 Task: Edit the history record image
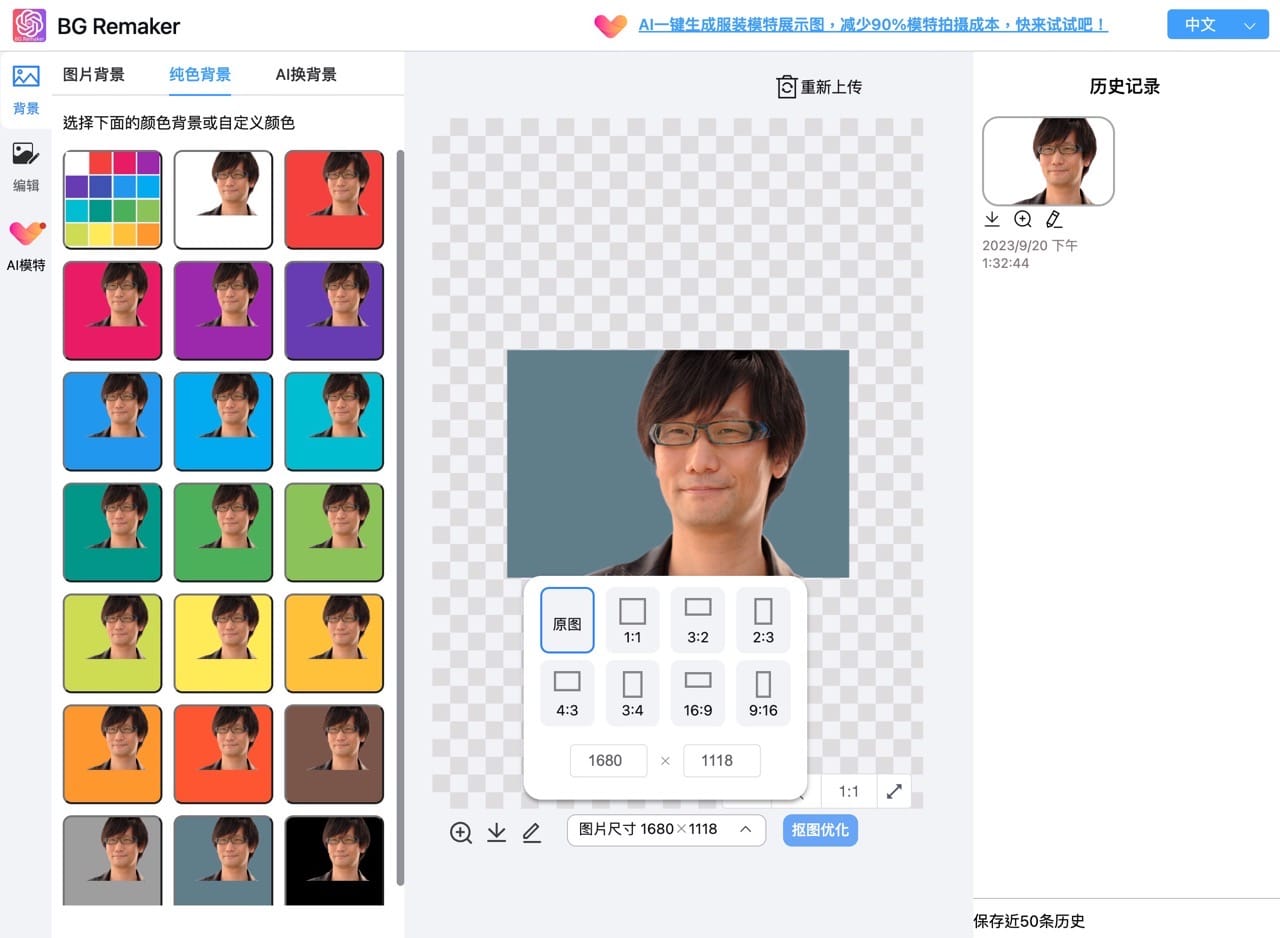tap(1053, 219)
